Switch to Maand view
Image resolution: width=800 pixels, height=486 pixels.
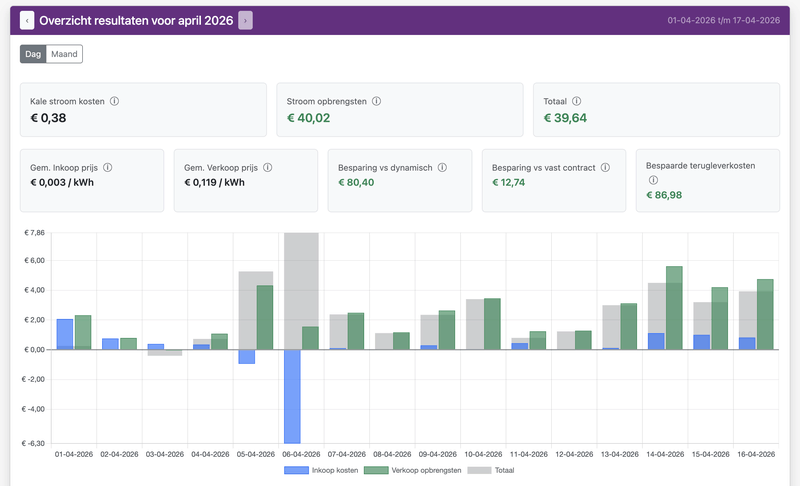click(x=64, y=54)
